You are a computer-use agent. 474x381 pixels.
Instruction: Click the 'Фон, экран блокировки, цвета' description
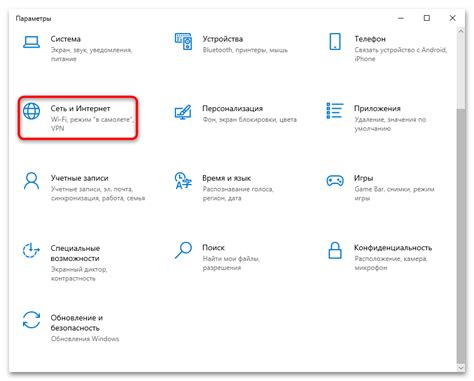click(x=250, y=119)
